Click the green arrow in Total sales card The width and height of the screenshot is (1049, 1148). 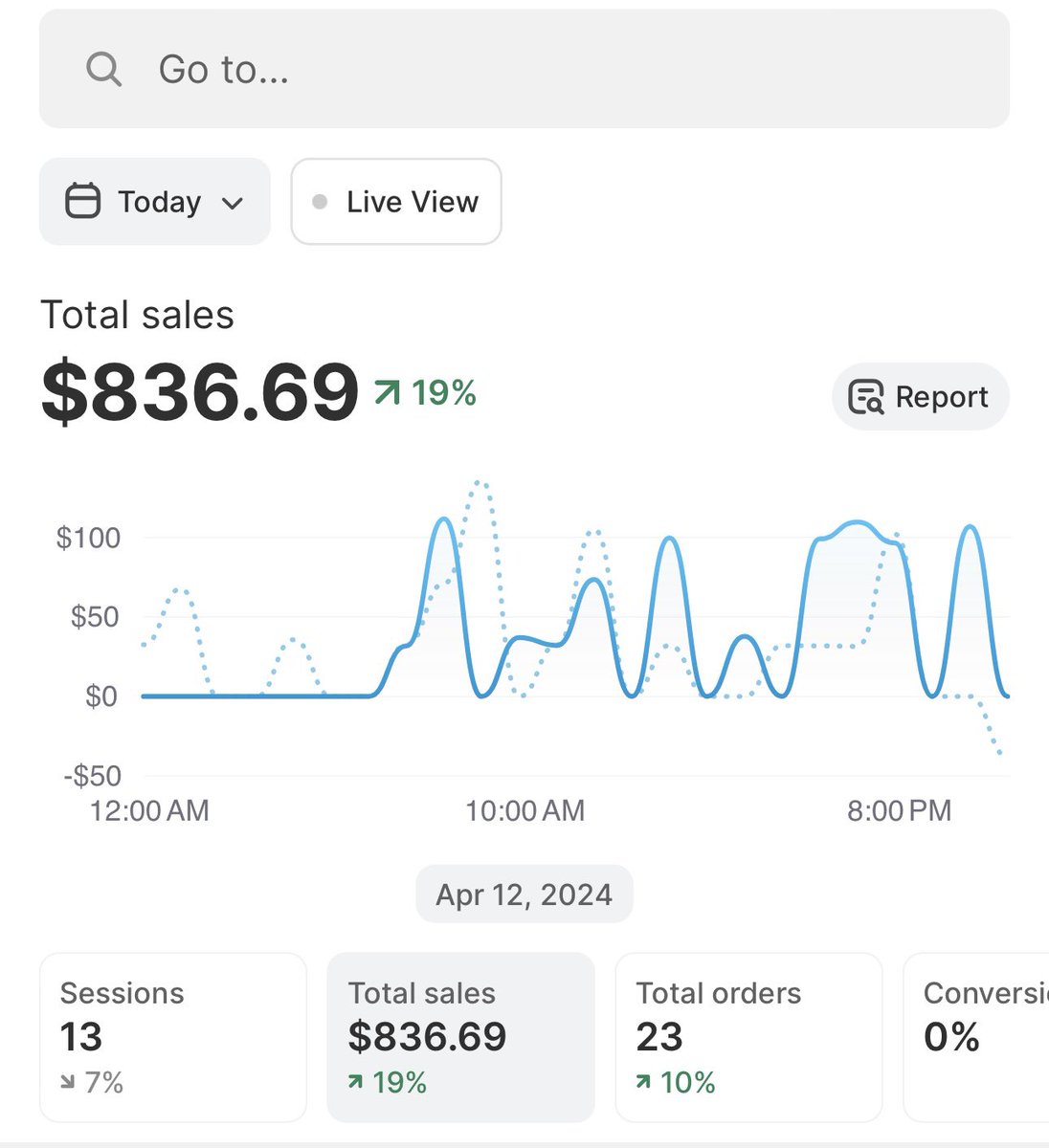pyautogui.click(x=355, y=1082)
